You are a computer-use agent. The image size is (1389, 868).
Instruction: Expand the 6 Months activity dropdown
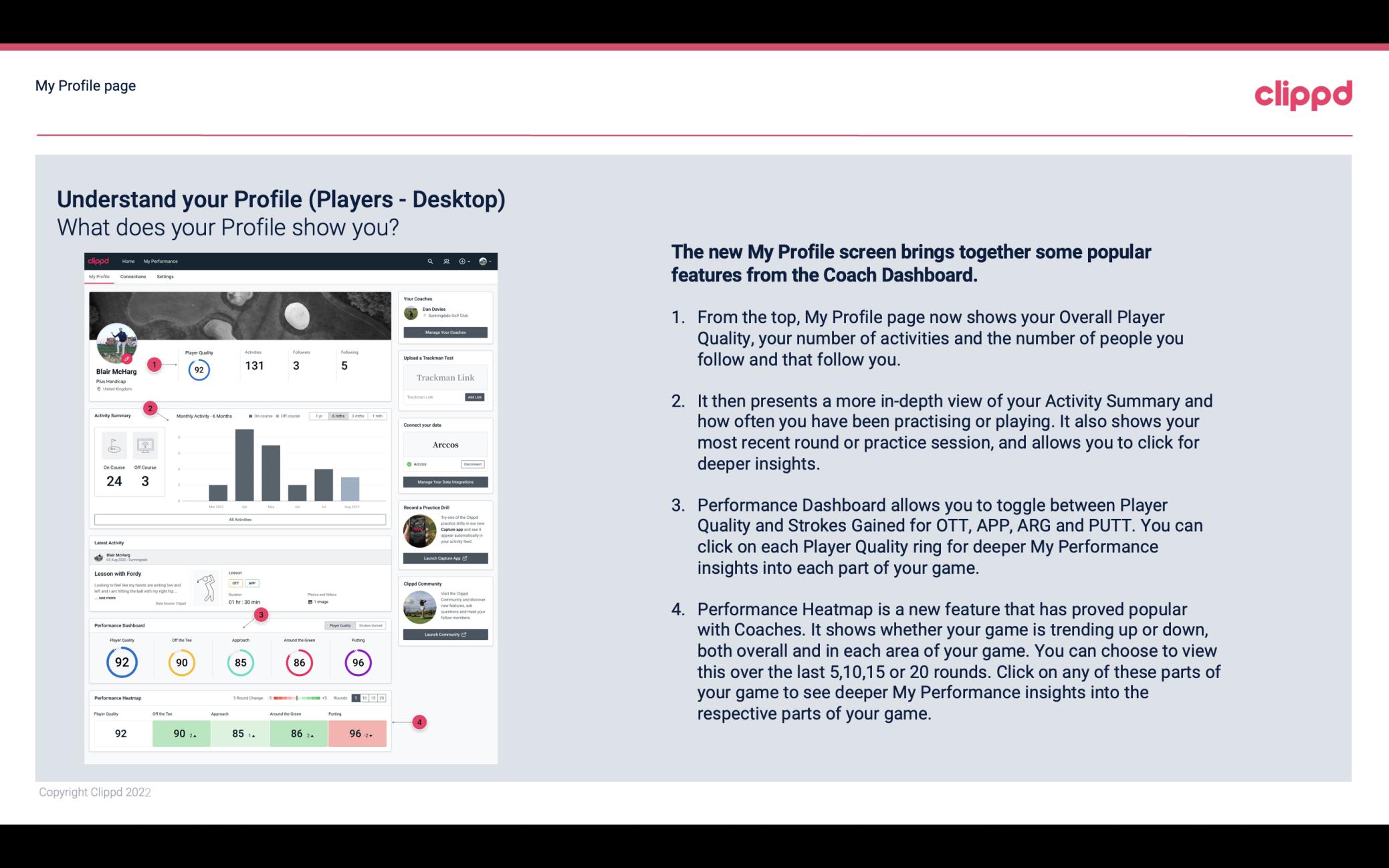[337, 417]
